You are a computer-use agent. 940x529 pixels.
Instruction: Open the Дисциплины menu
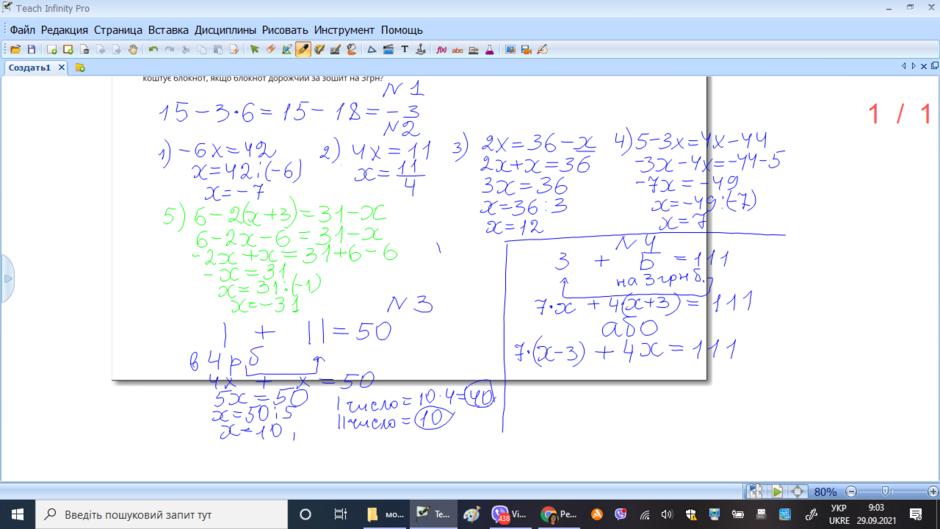(x=225, y=30)
